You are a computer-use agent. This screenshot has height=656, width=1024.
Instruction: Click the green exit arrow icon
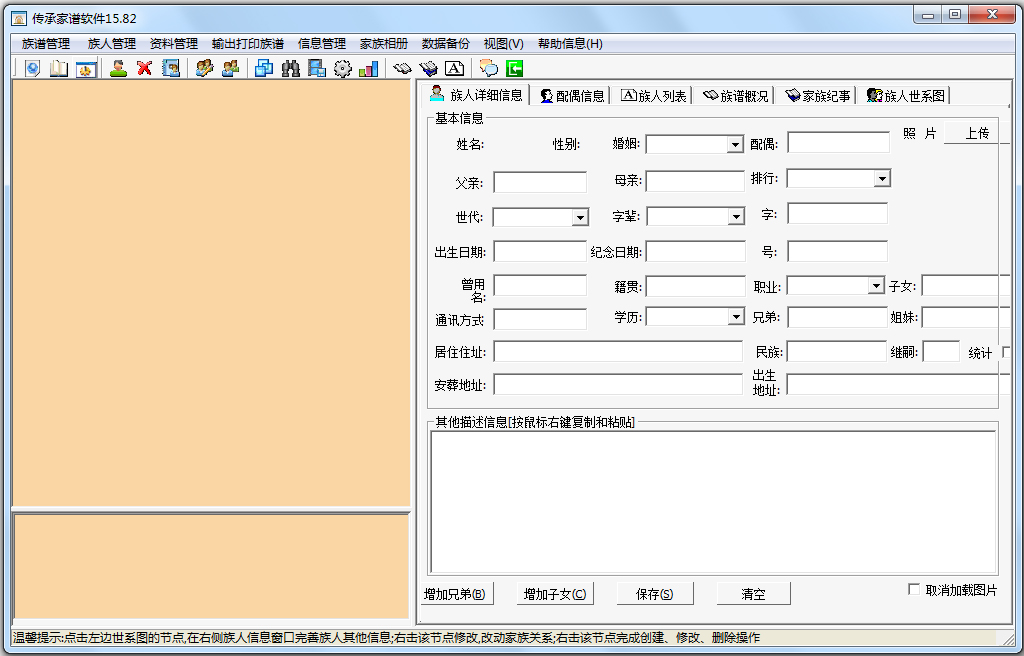tap(515, 68)
